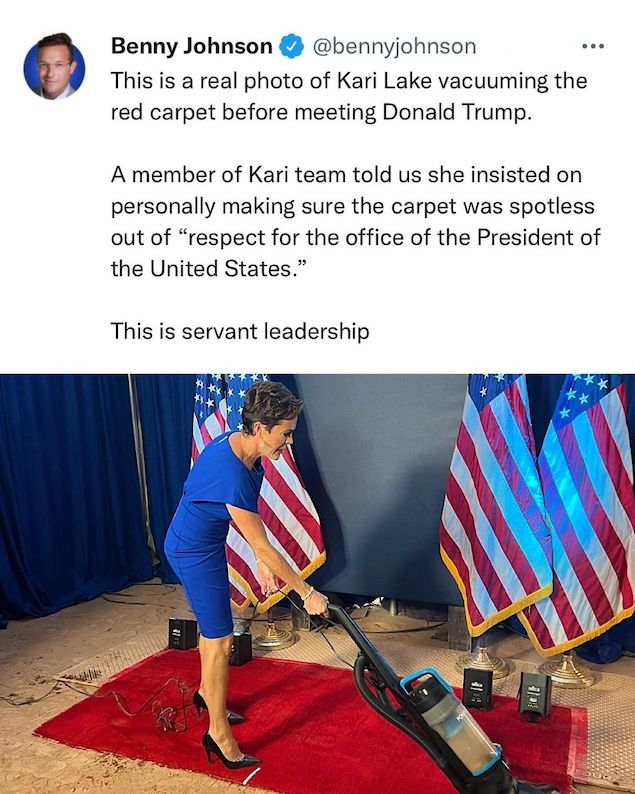This screenshot has width=635, height=794.
Task: Click the woman's blue dress in the photo
Action: (208, 532)
